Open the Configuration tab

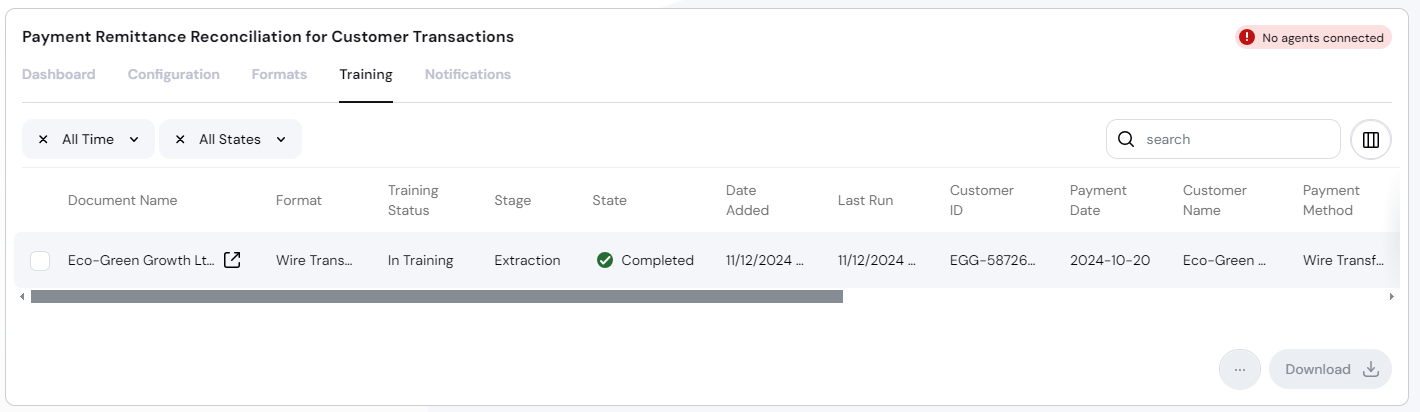[x=174, y=74]
